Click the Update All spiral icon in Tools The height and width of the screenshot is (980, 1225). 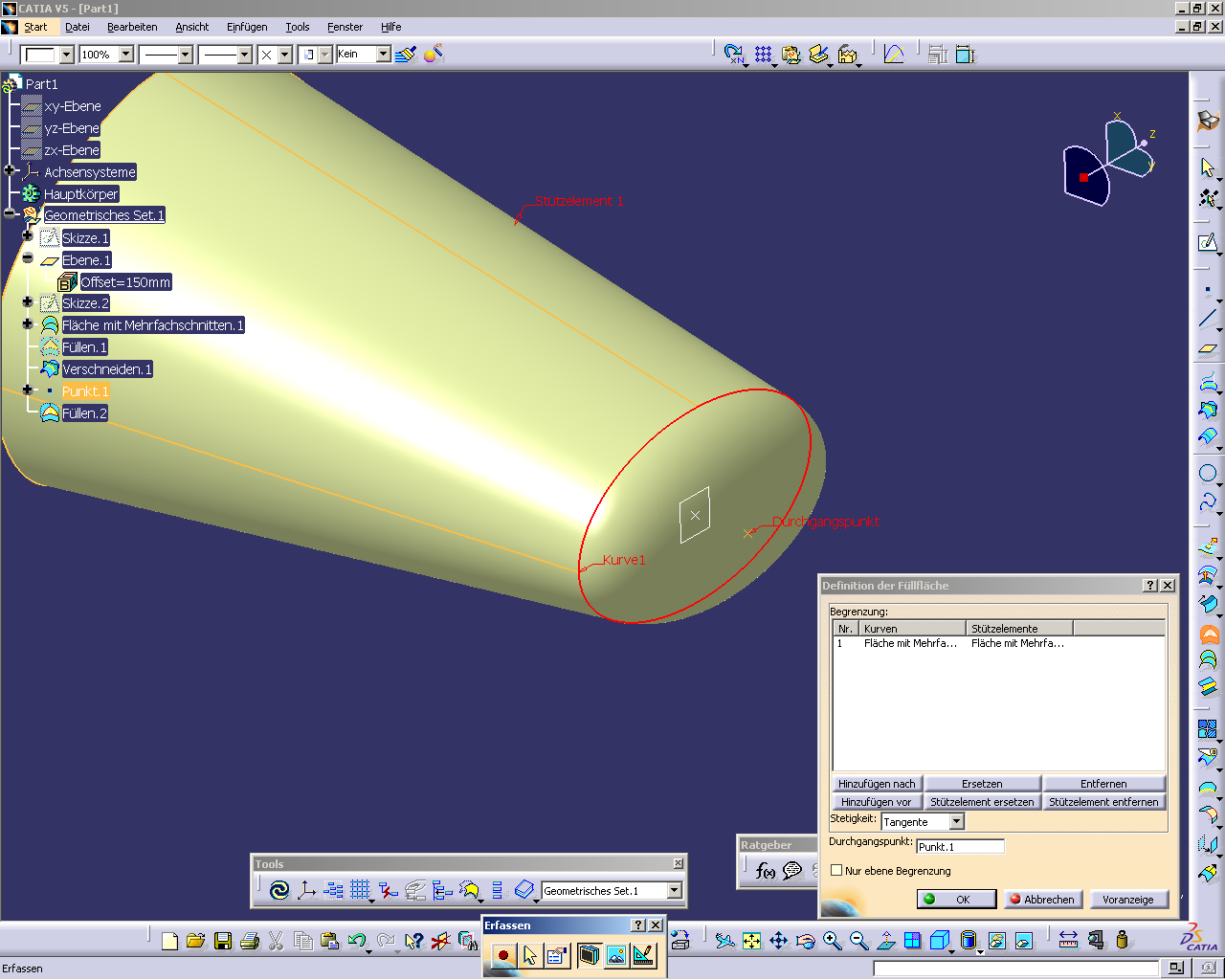coord(279,890)
